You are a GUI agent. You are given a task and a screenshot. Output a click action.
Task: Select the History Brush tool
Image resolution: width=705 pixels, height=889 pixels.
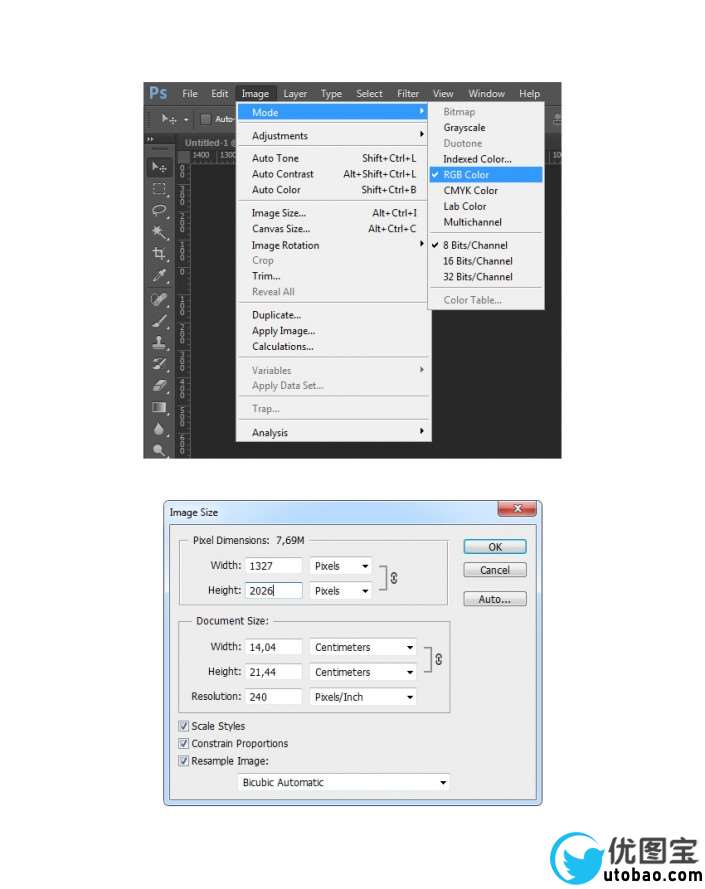pos(159,364)
